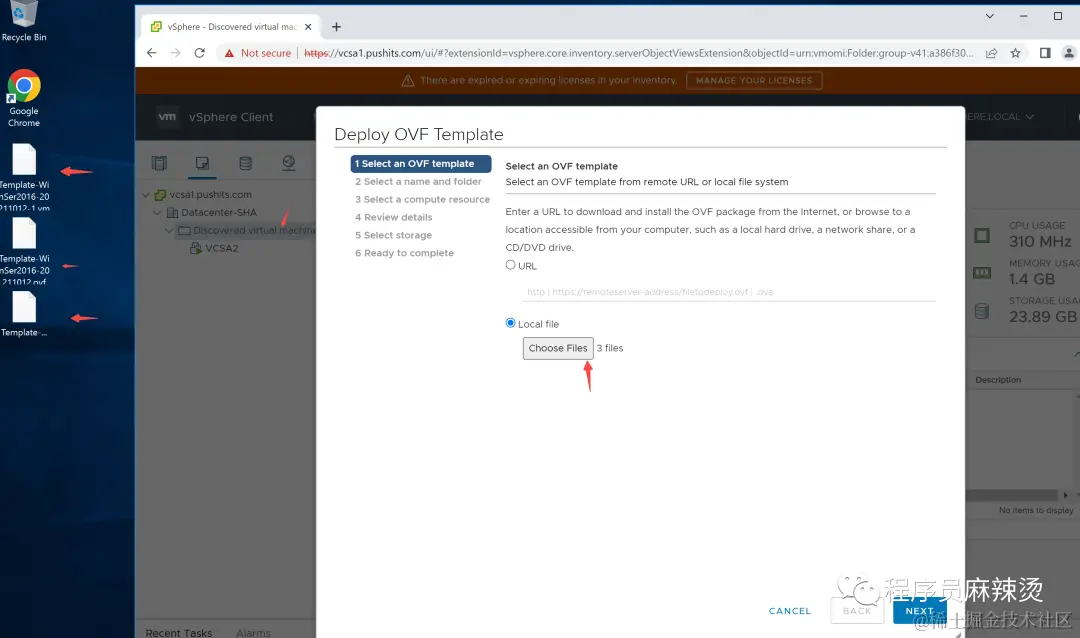Select the Local file radio option
Screen dimensions: 1080x638
(x=510, y=322)
